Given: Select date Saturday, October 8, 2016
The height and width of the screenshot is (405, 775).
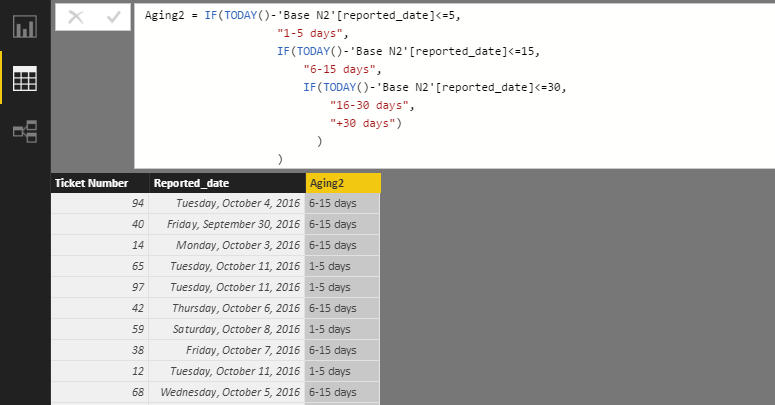Looking at the screenshot, I should (x=227, y=329).
